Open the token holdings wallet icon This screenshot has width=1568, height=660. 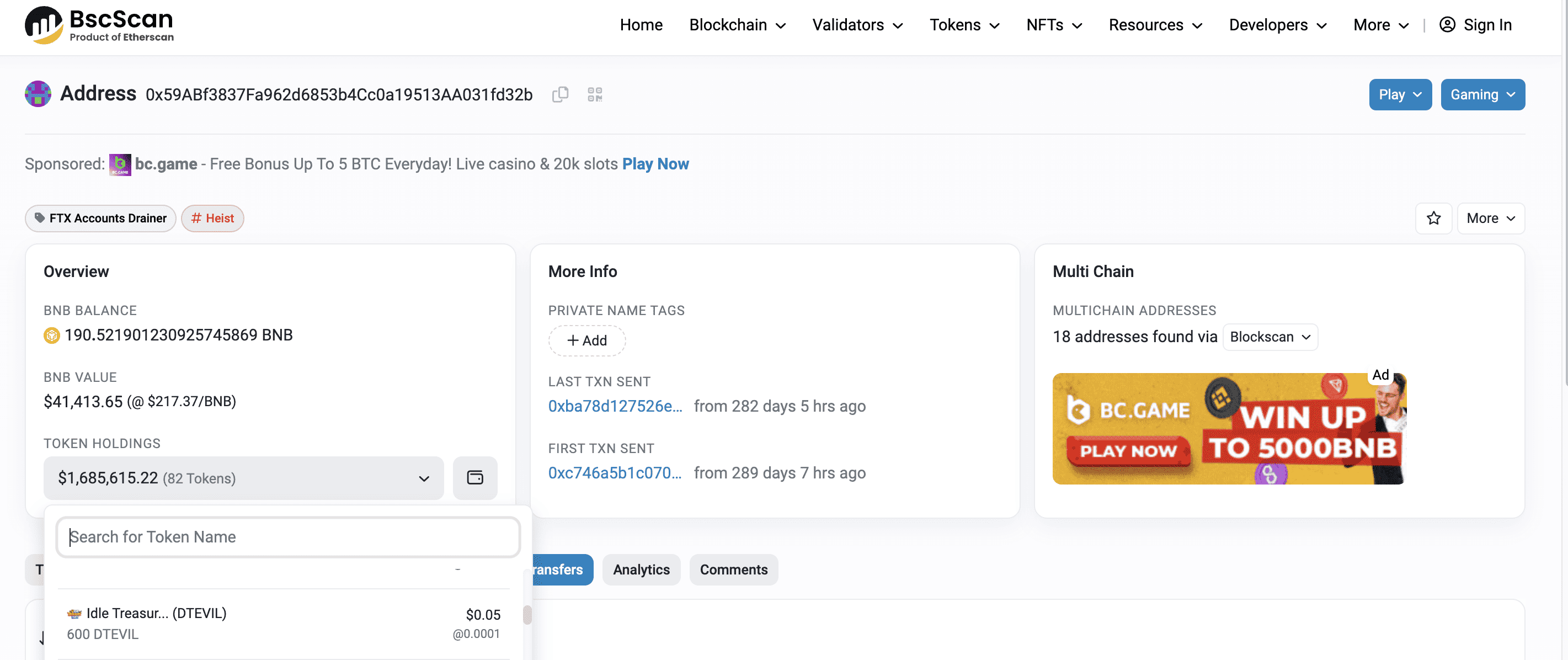(x=475, y=478)
